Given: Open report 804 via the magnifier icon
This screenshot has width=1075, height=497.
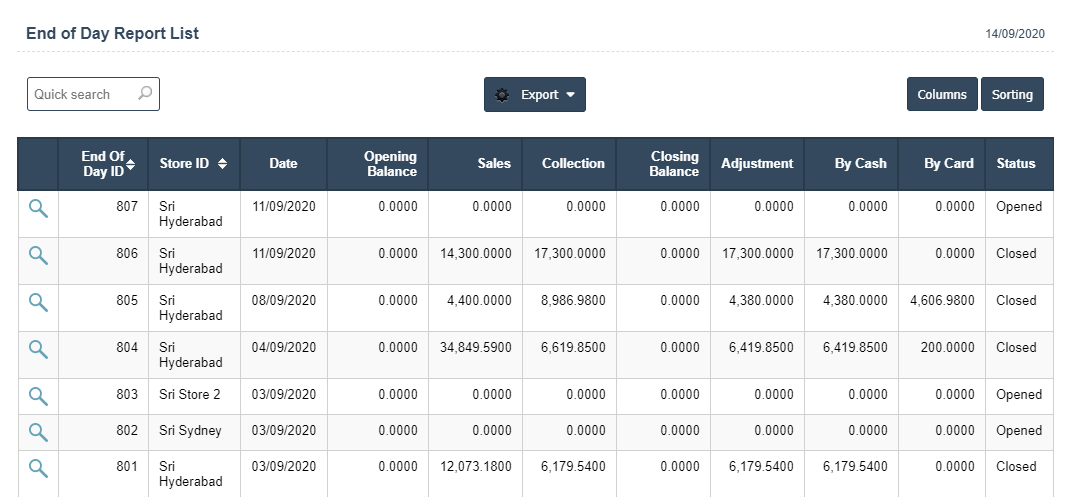Looking at the screenshot, I should click(38, 349).
